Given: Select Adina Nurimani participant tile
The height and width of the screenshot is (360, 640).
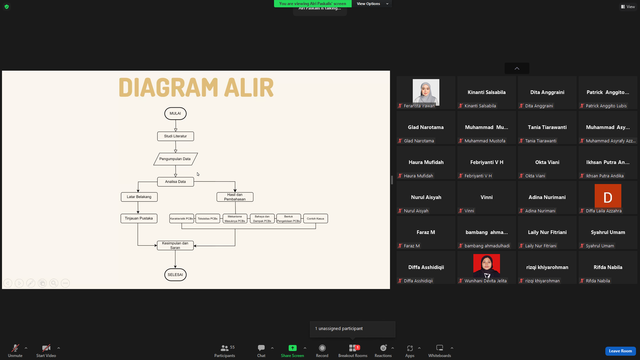Looking at the screenshot, I should click(x=547, y=198).
